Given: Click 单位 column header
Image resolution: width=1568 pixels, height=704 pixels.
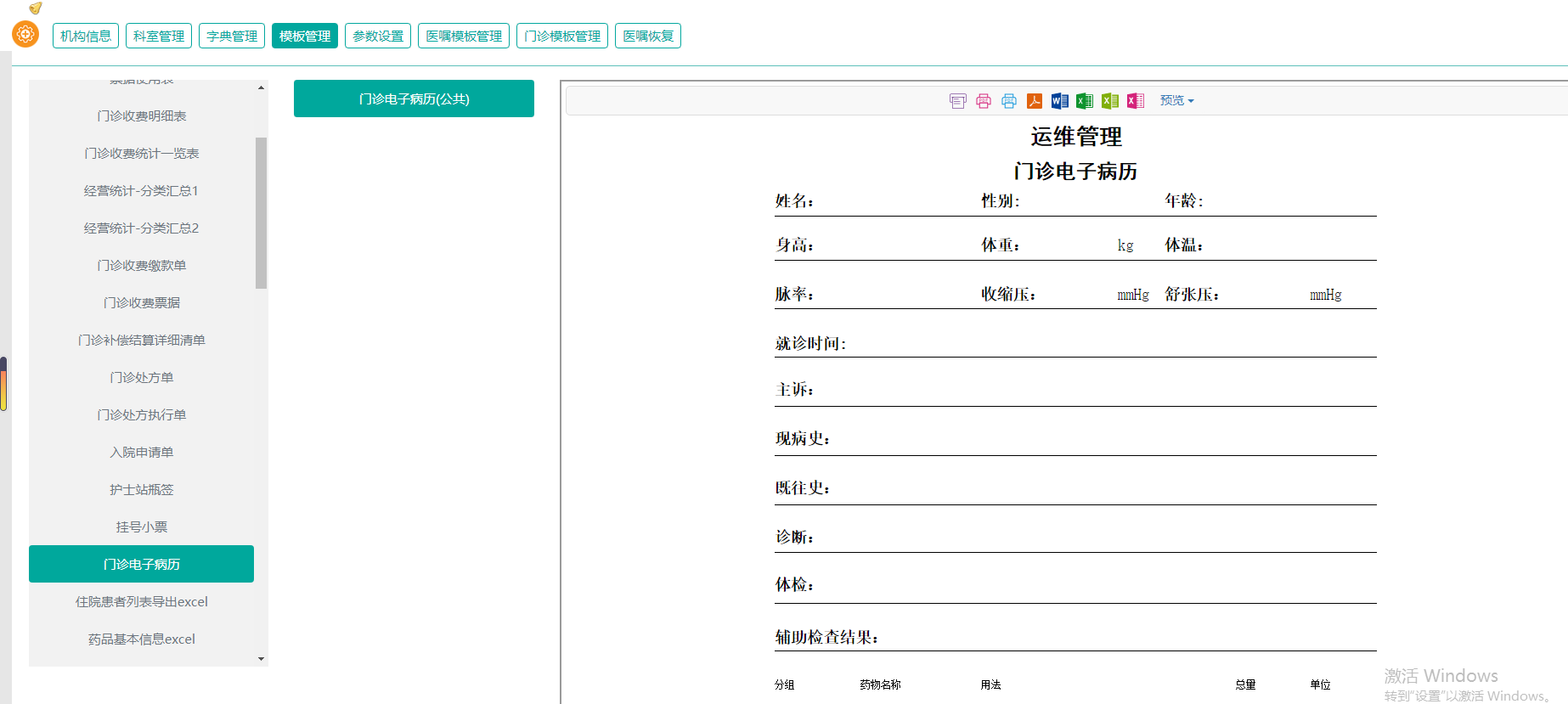Looking at the screenshot, I should [1320, 684].
